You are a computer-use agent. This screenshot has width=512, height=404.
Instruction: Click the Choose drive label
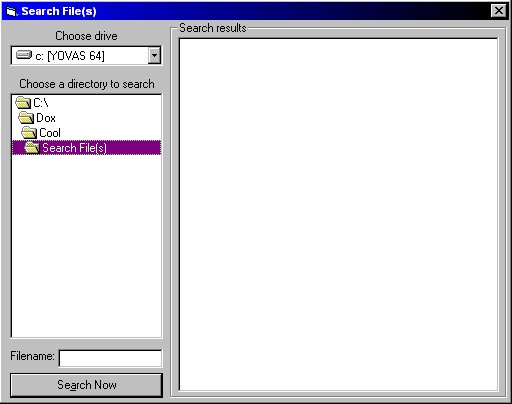(x=86, y=36)
